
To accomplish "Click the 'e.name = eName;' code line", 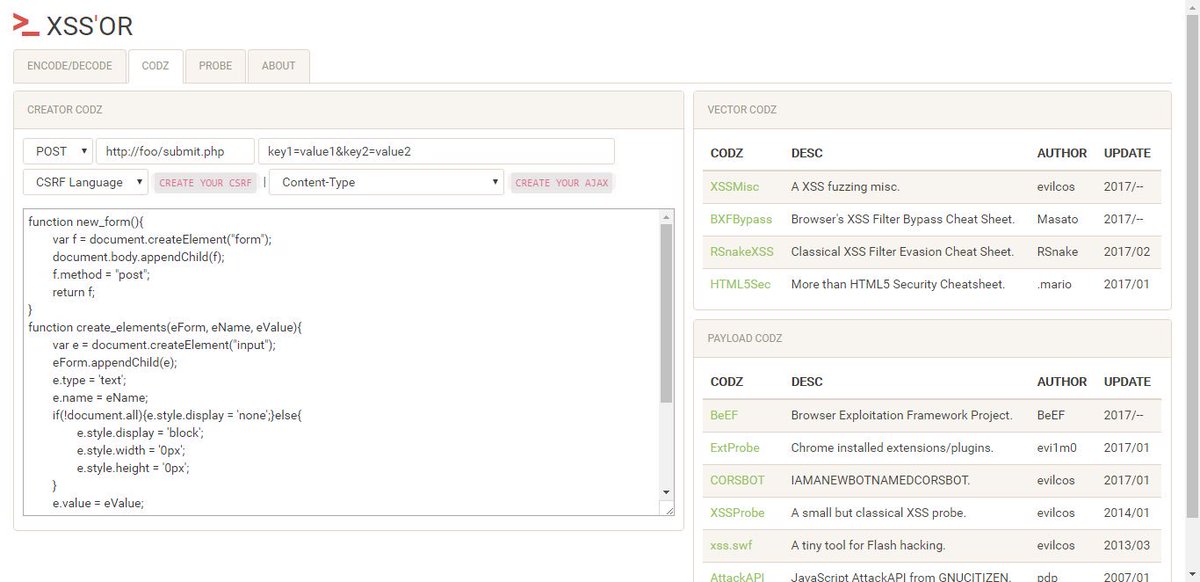I will pyautogui.click(x=100, y=397).
